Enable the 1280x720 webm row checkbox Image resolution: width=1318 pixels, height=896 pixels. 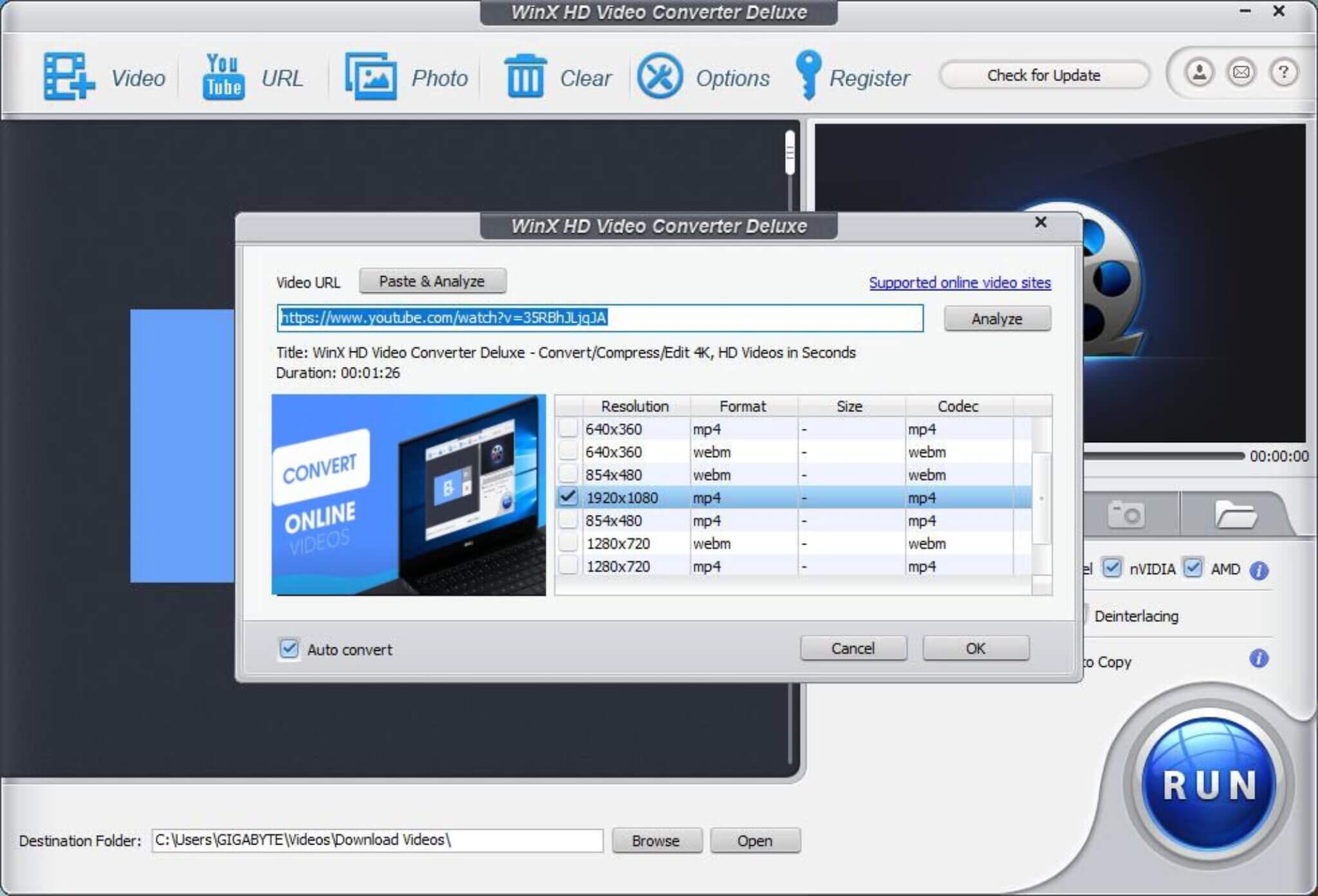tap(568, 543)
